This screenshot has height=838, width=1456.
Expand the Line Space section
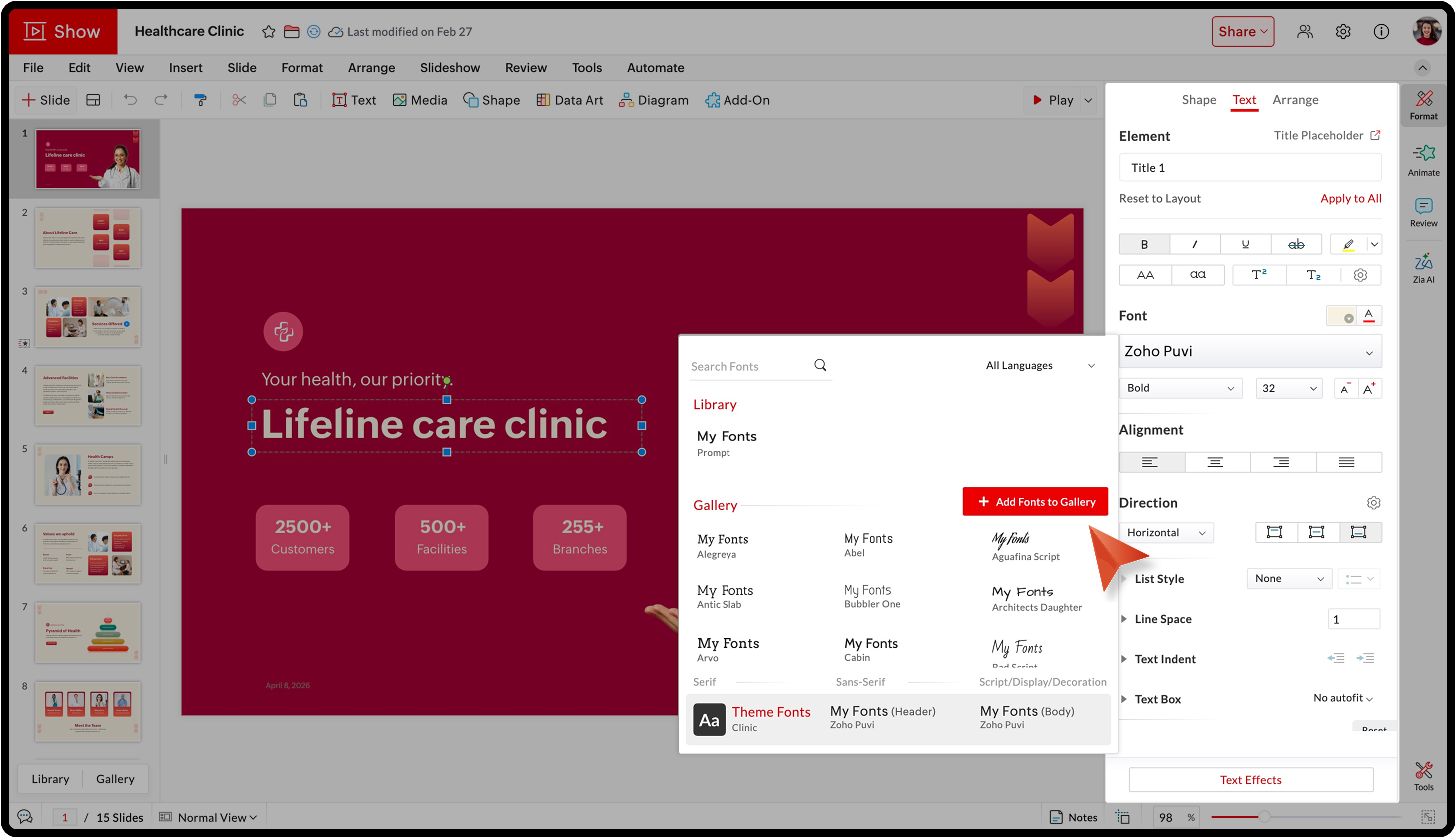(1124, 619)
